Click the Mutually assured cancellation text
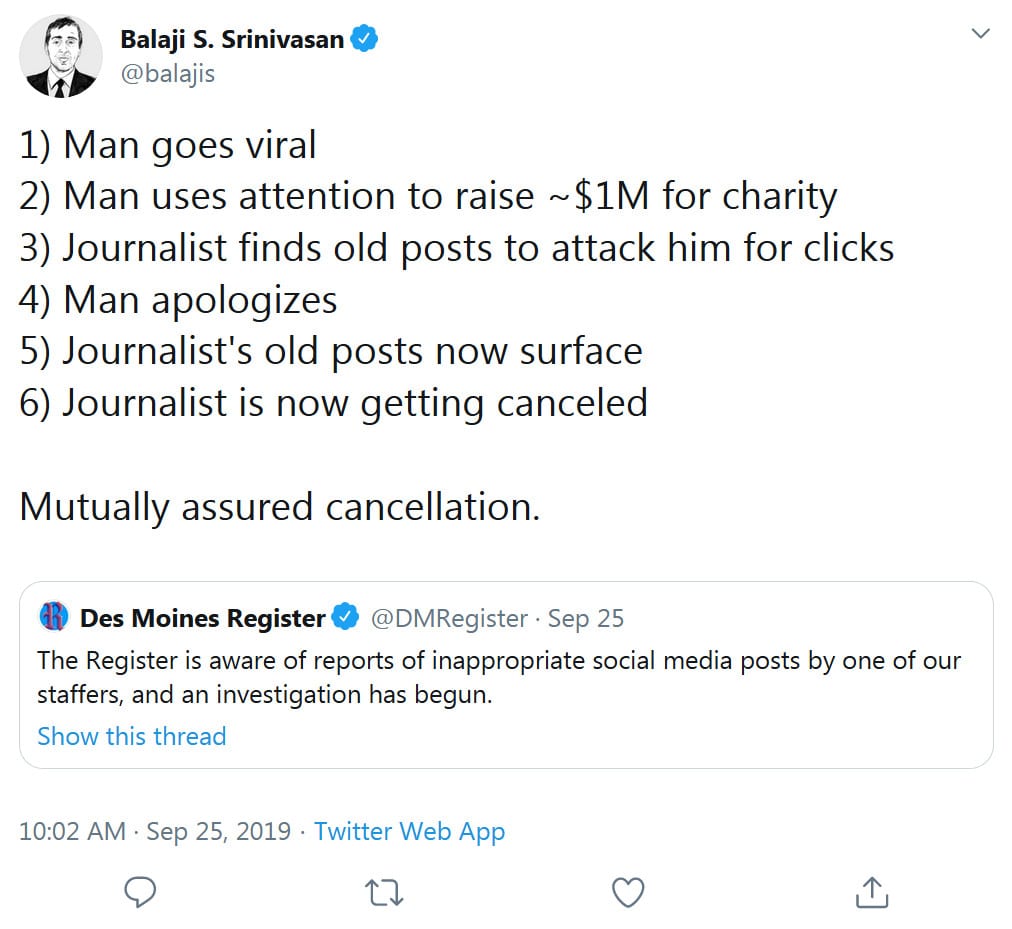Screen dimensions: 1012x929 point(279,506)
